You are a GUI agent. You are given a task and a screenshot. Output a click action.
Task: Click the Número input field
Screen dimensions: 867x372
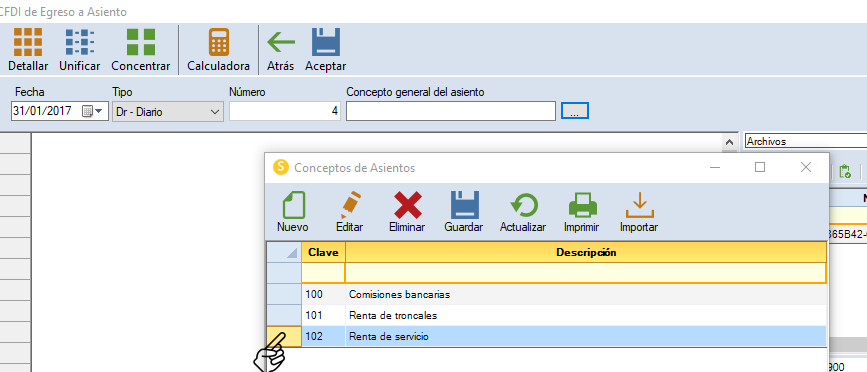click(x=284, y=111)
